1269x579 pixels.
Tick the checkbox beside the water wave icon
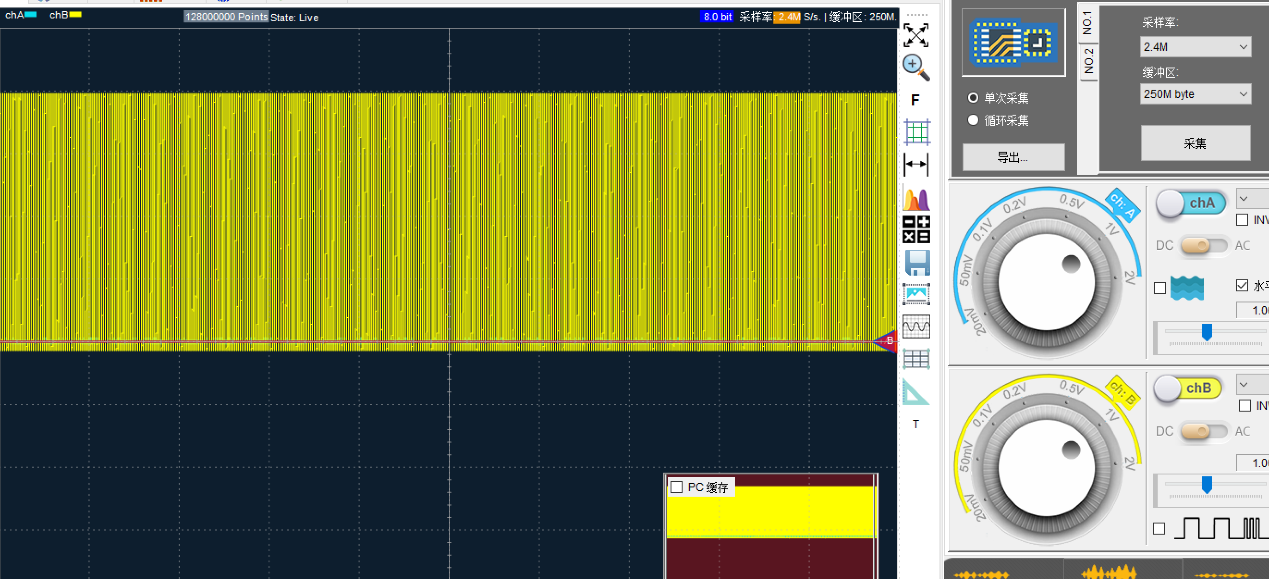(x=1160, y=288)
